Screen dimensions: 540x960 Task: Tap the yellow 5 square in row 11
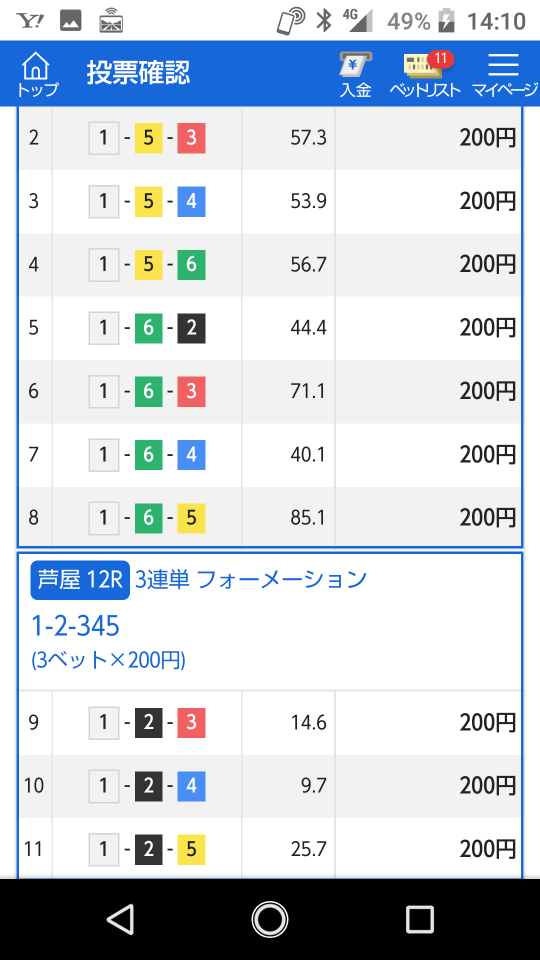[191, 850]
